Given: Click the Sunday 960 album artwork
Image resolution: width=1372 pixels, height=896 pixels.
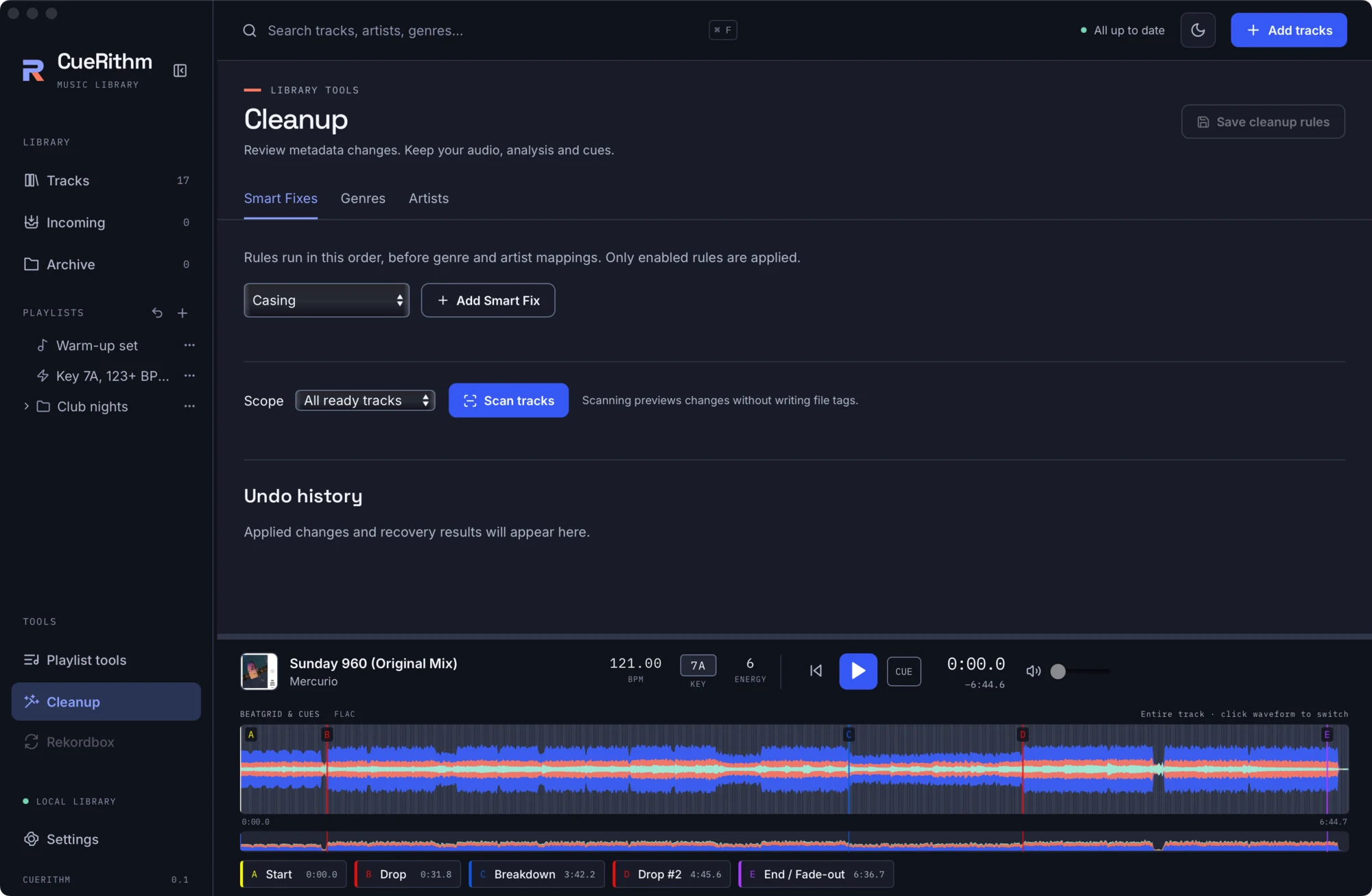Looking at the screenshot, I should pyautogui.click(x=259, y=671).
